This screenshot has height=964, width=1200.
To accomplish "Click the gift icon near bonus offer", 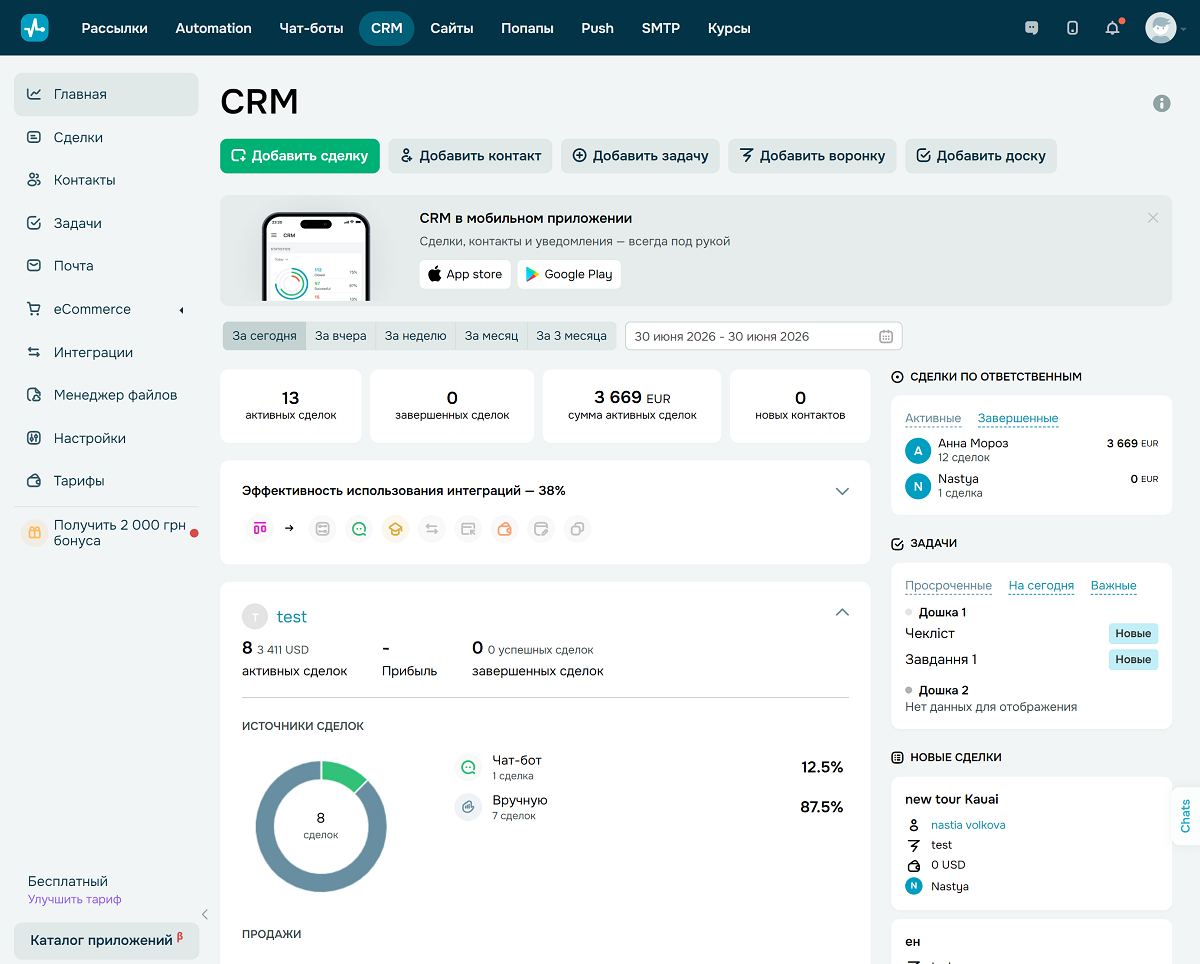I will click(x=34, y=533).
